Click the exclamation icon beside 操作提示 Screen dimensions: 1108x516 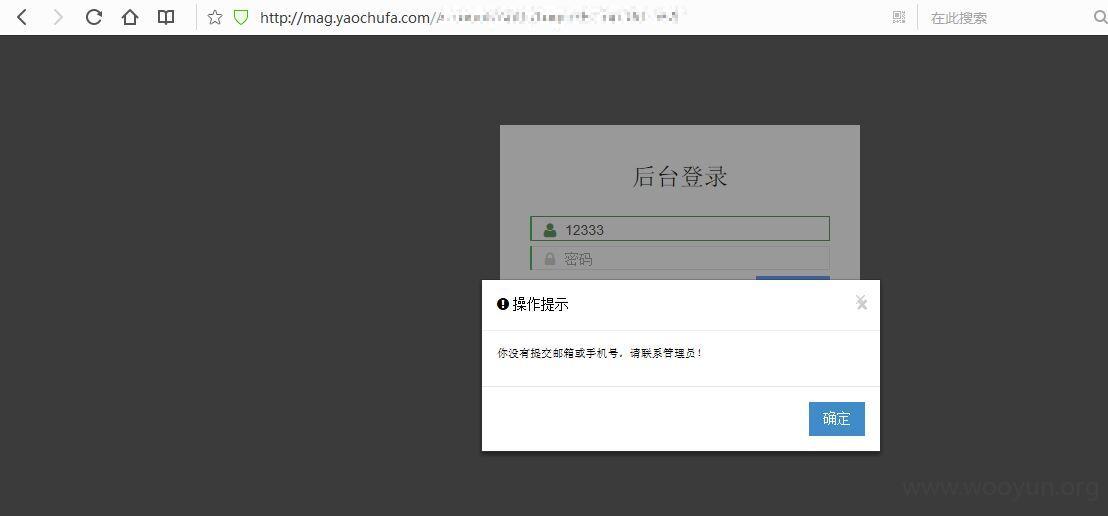click(x=503, y=304)
